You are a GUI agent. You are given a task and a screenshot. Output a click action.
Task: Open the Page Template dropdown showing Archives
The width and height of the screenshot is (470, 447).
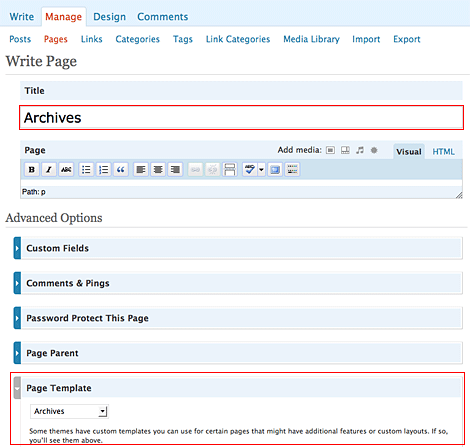(69, 411)
